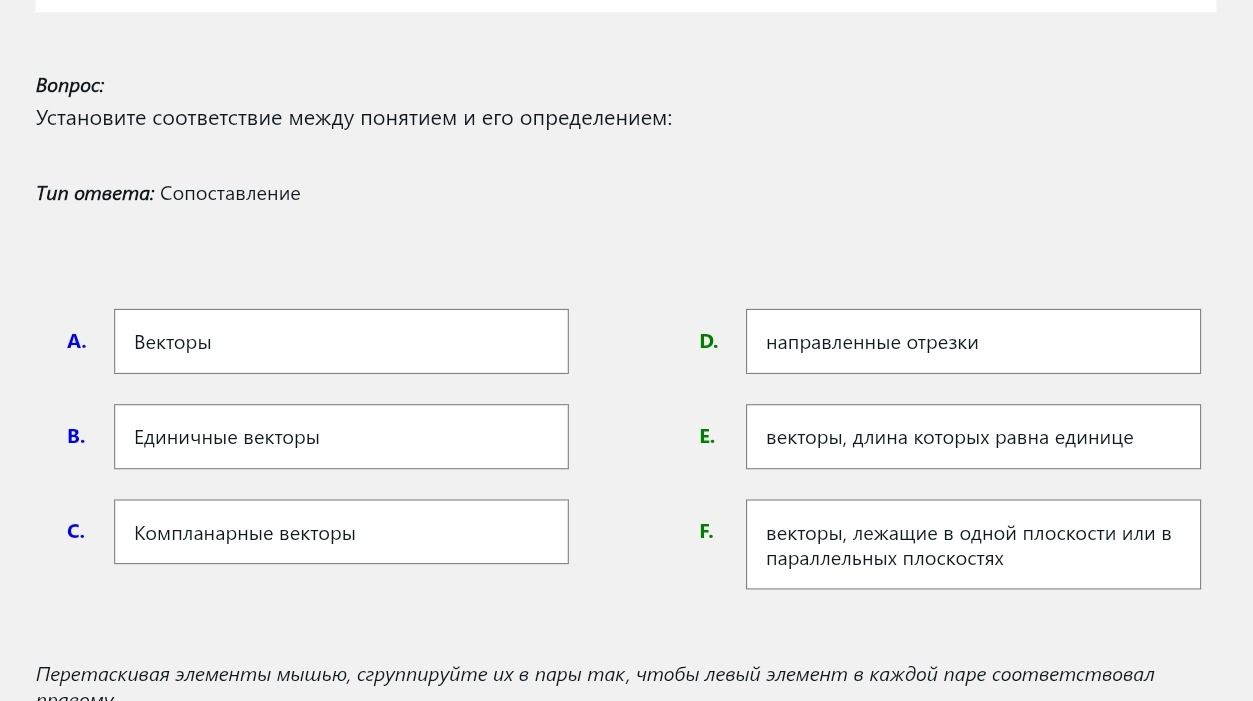Click the blue letter label "C."
Screen dimensions: 1253x701
[76, 532]
